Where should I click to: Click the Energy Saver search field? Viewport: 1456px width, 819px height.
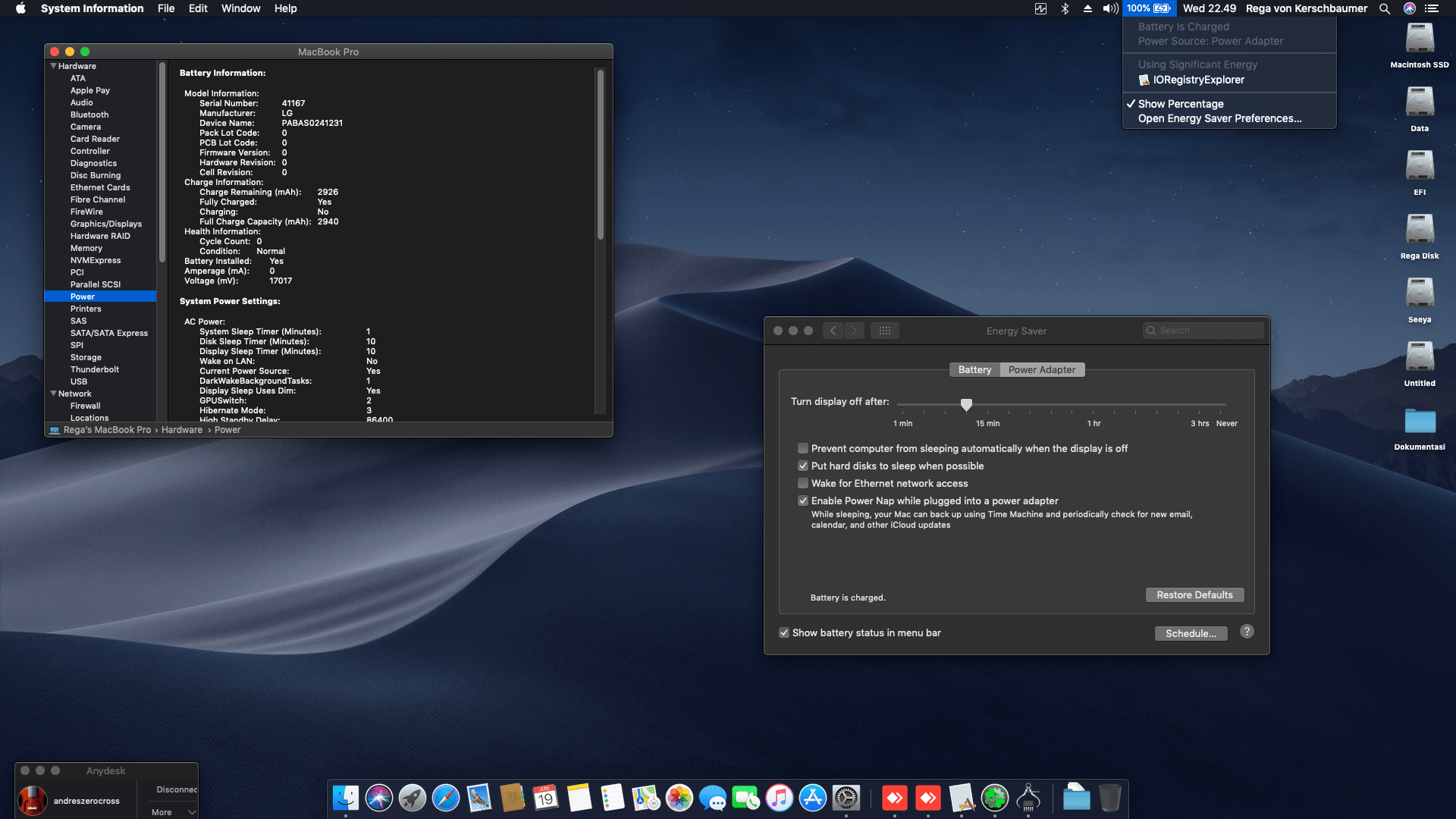(x=1203, y=331)
